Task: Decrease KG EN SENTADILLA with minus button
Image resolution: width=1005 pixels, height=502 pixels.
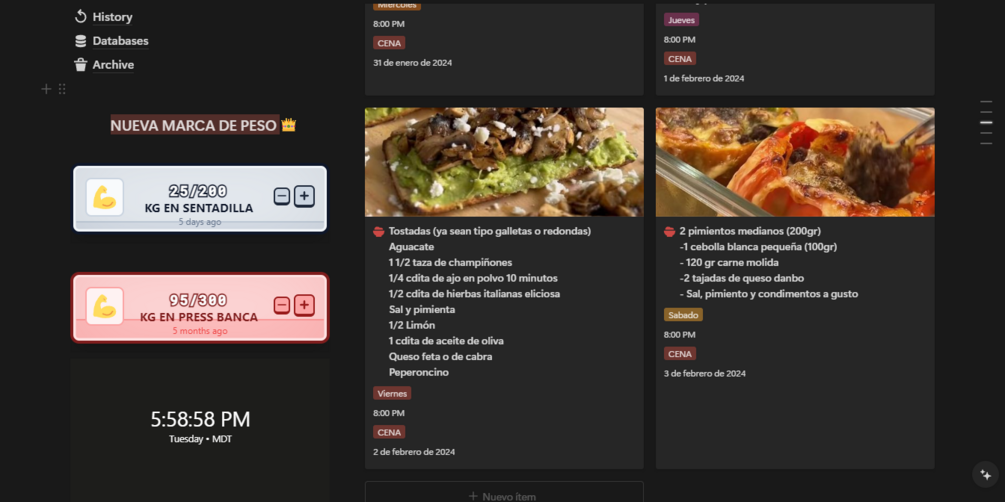Action: click(282, 196)
